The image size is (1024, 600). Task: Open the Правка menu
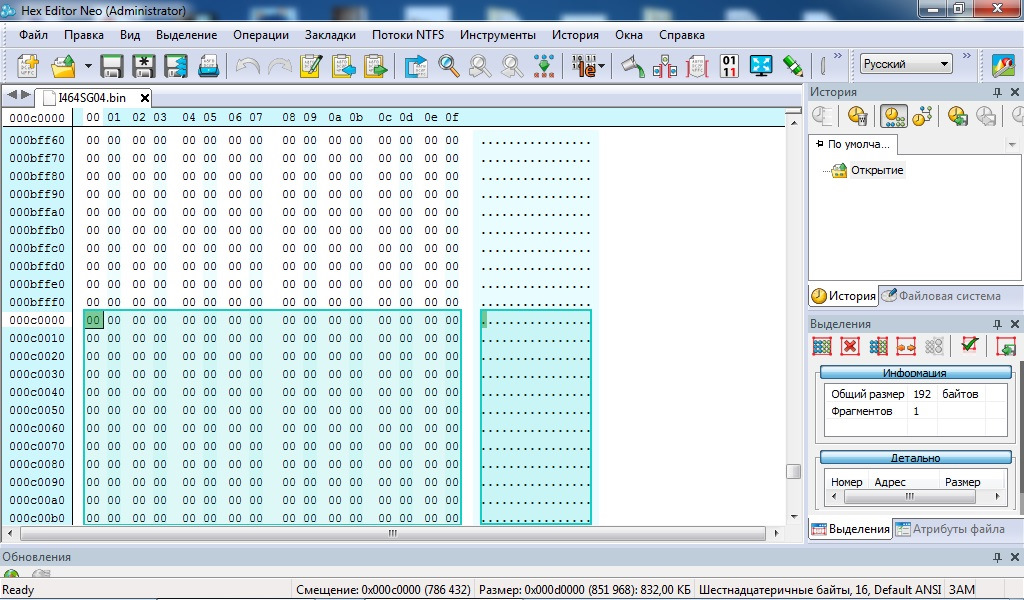tap(84, 35)
